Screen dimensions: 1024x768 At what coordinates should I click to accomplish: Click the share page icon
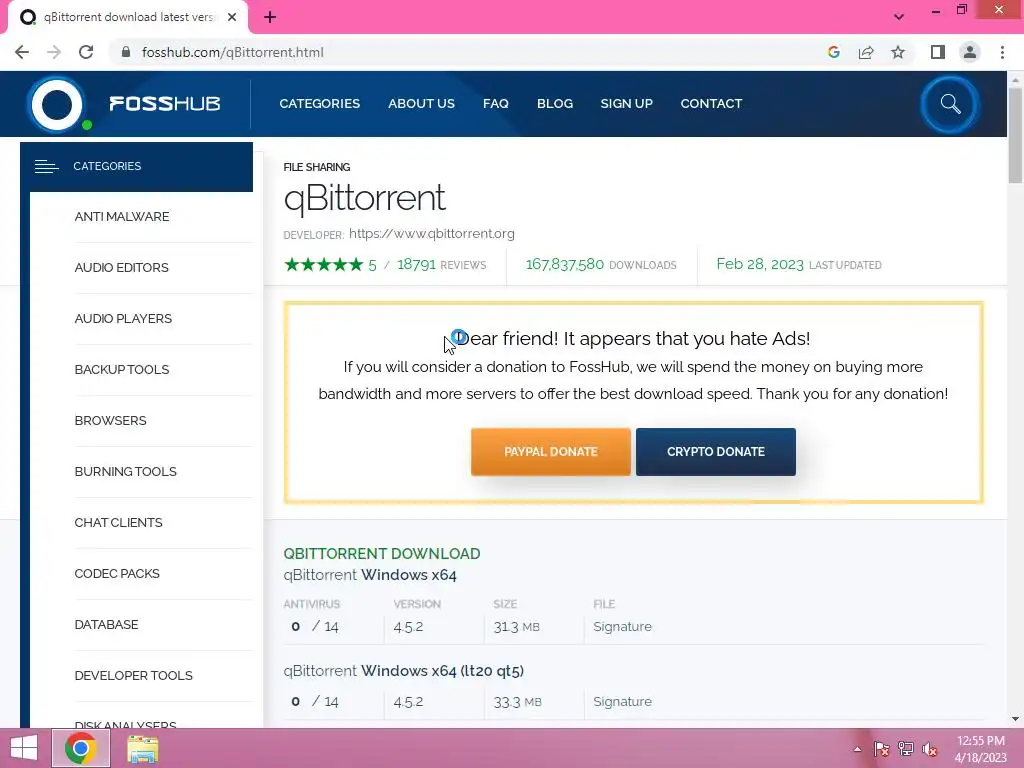tap(866, 52)
